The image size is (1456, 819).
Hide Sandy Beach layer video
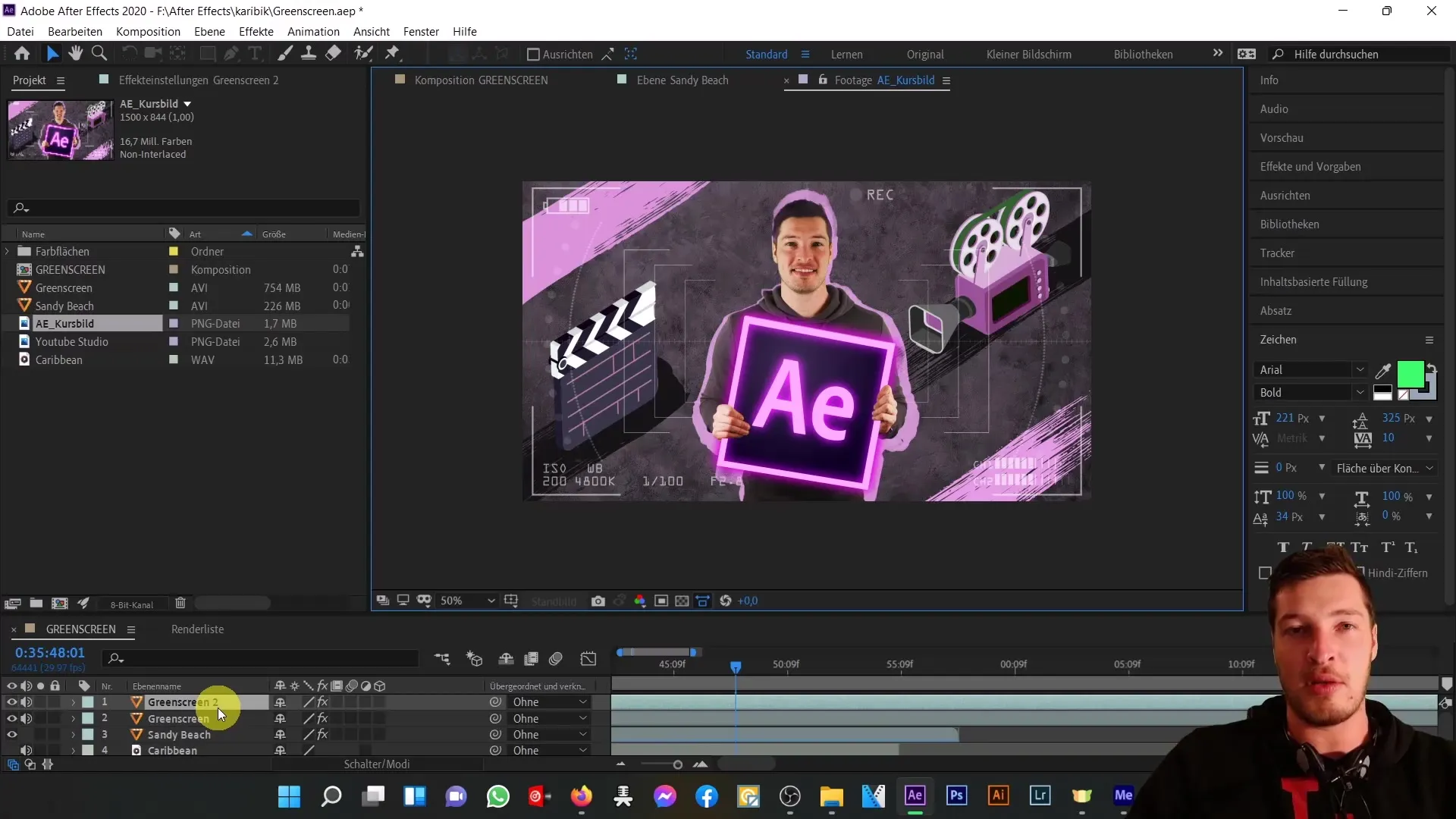coord(11,735)
